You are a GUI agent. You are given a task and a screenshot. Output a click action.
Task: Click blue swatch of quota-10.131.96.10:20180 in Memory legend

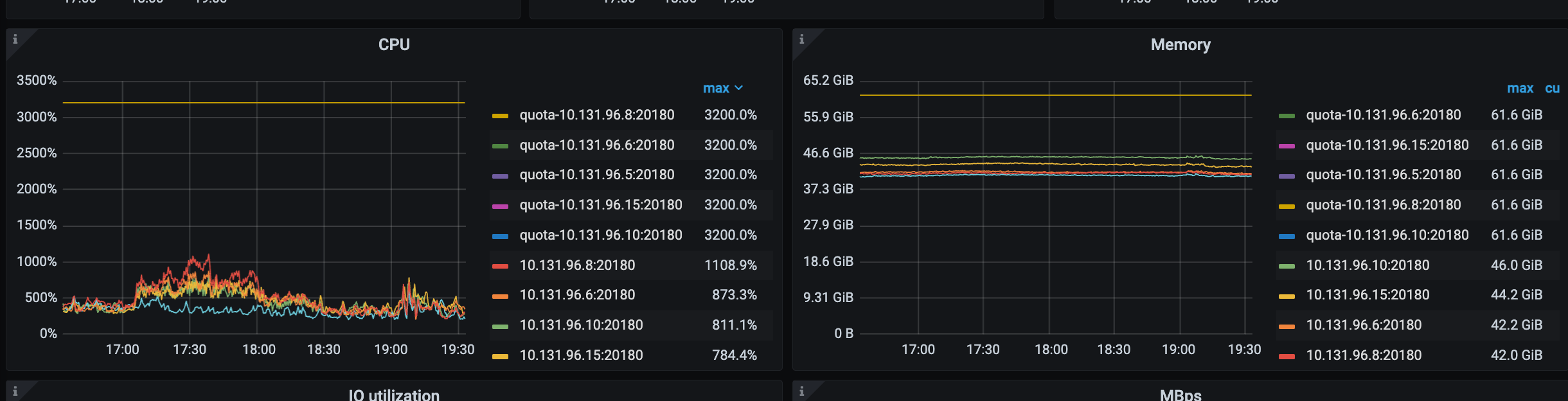(1287, 236)
